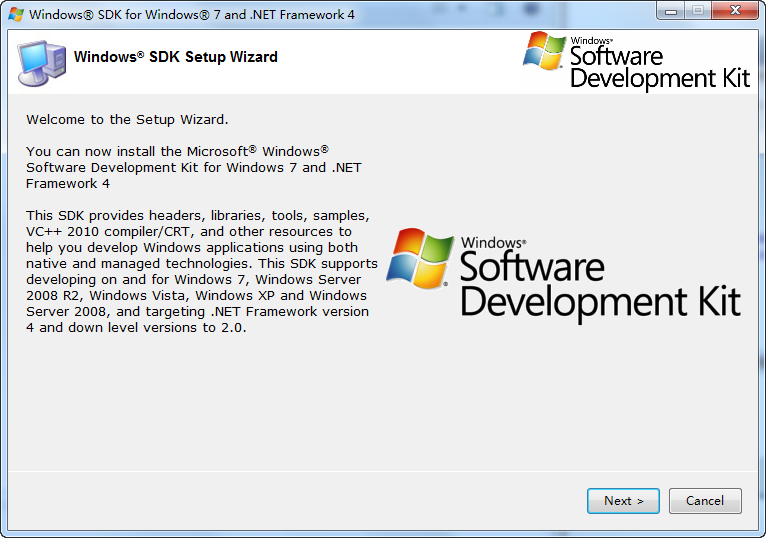Click the Cancel button
Image resolution: width=766 pixels, height=538 pixels.
pyautogui.click(x=705, y=501)
